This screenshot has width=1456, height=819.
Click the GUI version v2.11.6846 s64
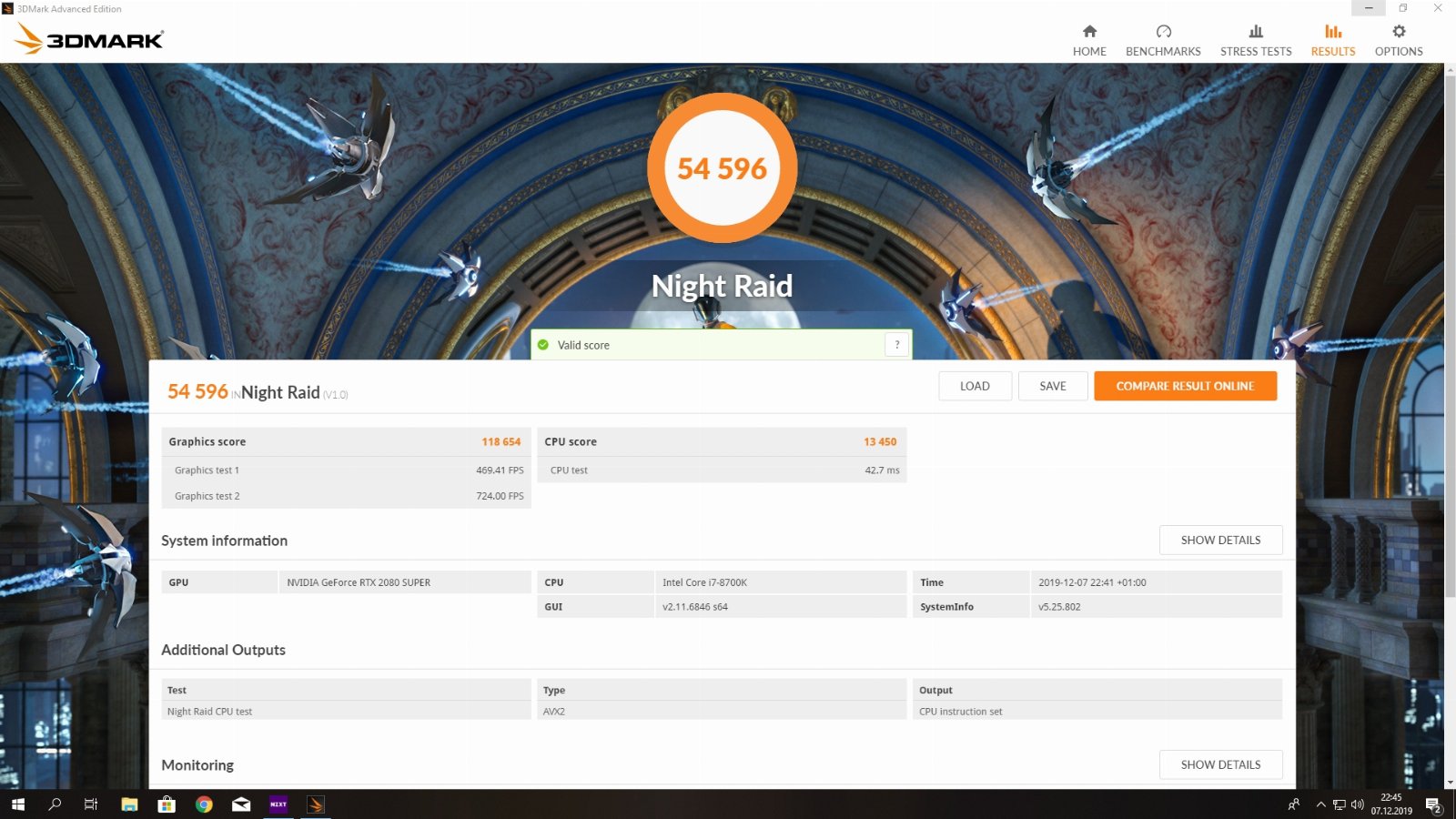(x=695, y=607)
